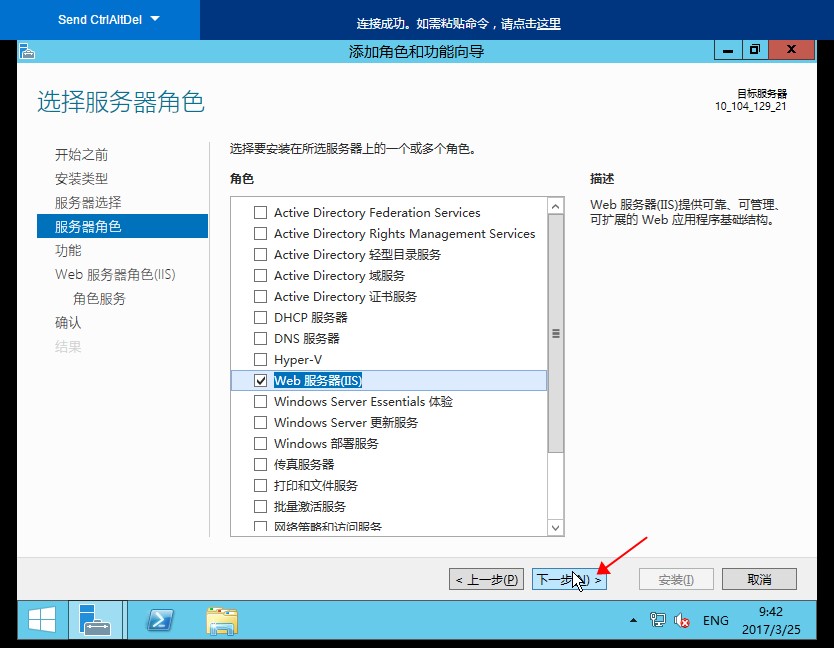This screenshot has width=834, height=648.
Task: Click the roles list scroll down arrow
Action: coord(556,528)
